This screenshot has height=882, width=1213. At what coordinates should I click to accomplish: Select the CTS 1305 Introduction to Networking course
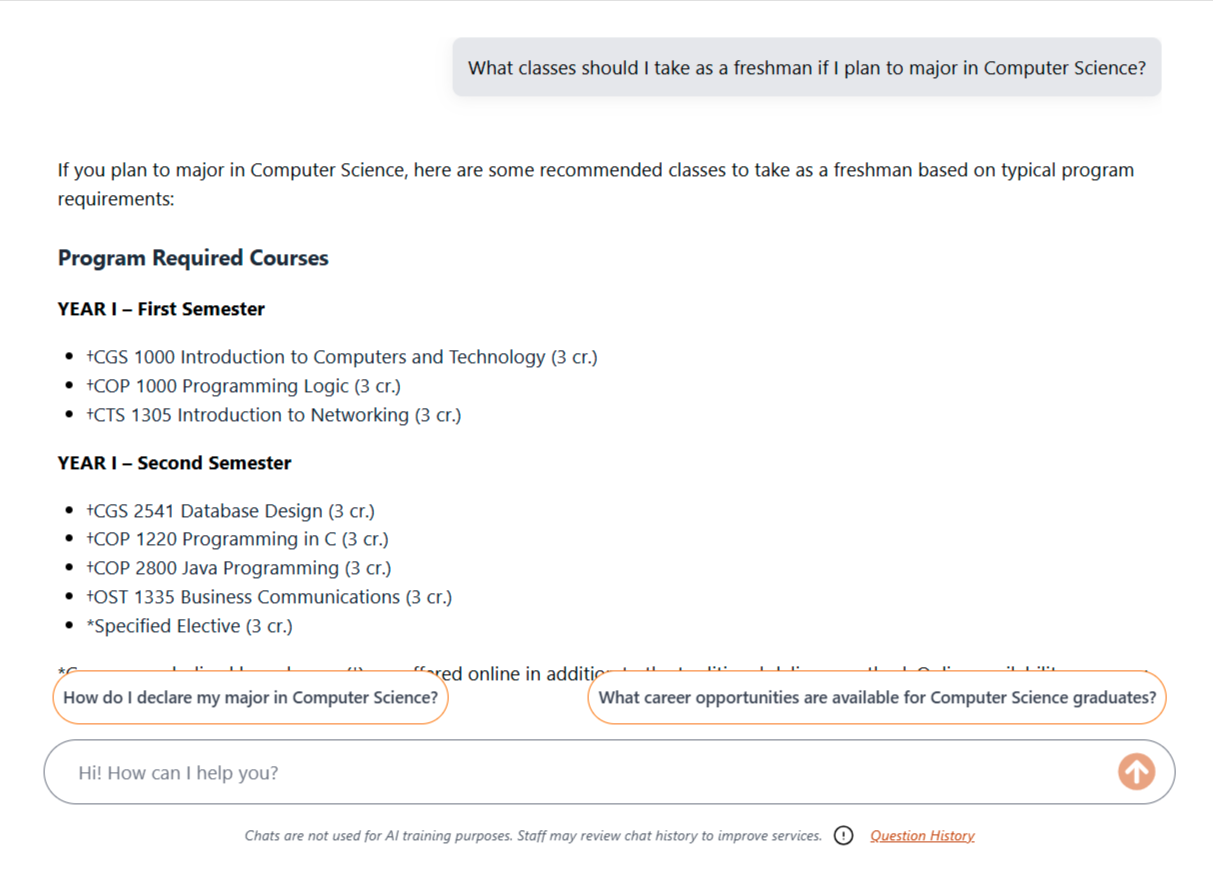coord(273,414)
